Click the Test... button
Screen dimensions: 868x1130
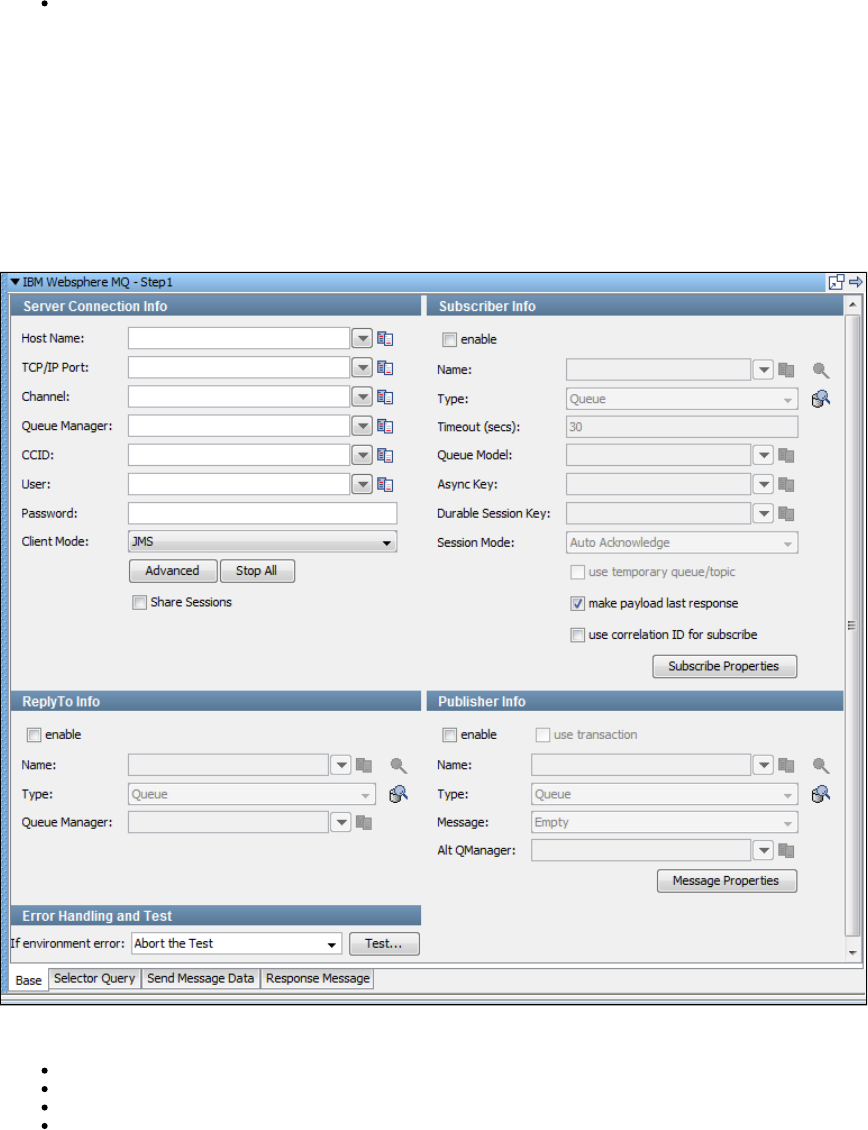point(384,944)
